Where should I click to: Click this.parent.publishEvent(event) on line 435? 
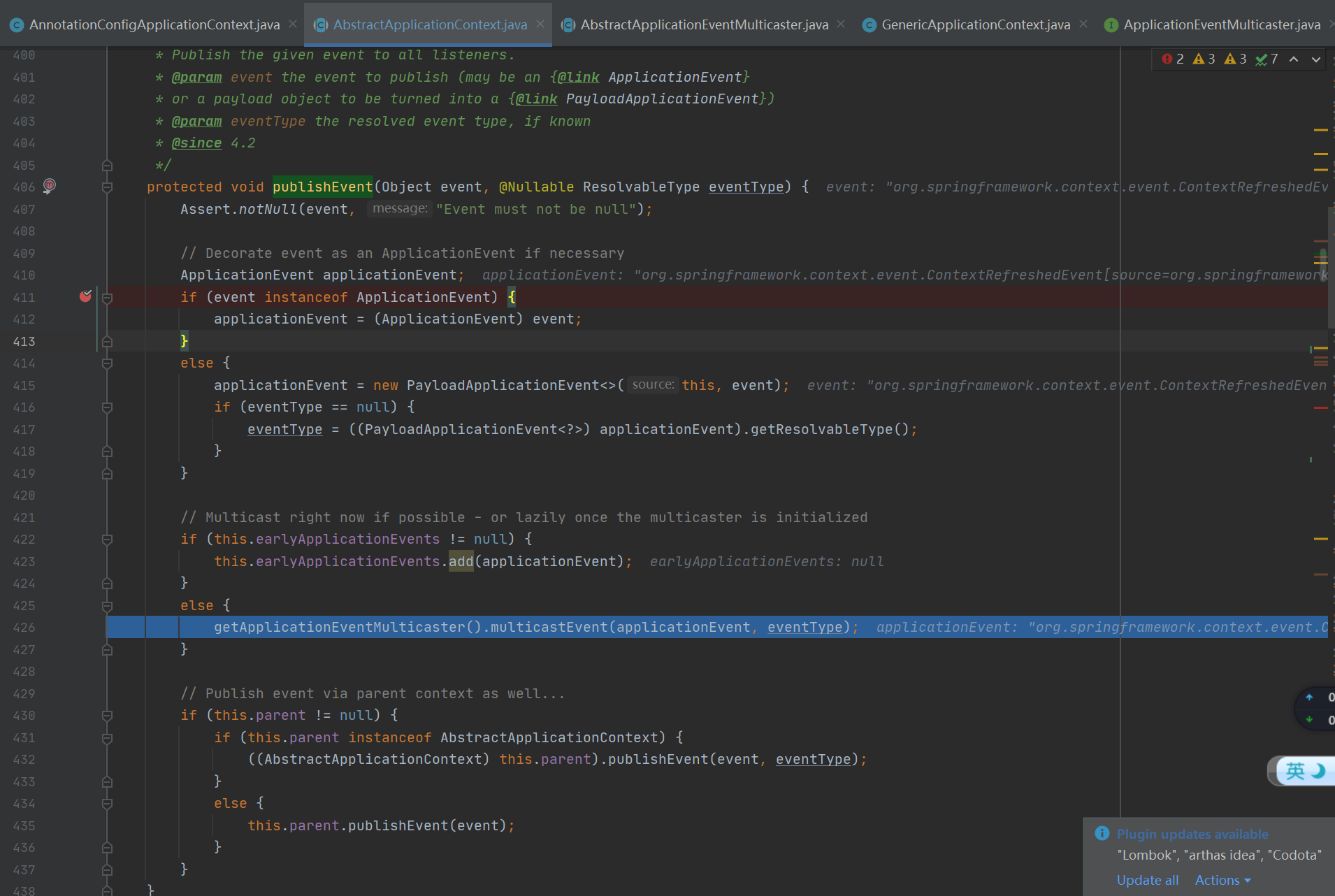pyautogui.click(x=381, y=825)
